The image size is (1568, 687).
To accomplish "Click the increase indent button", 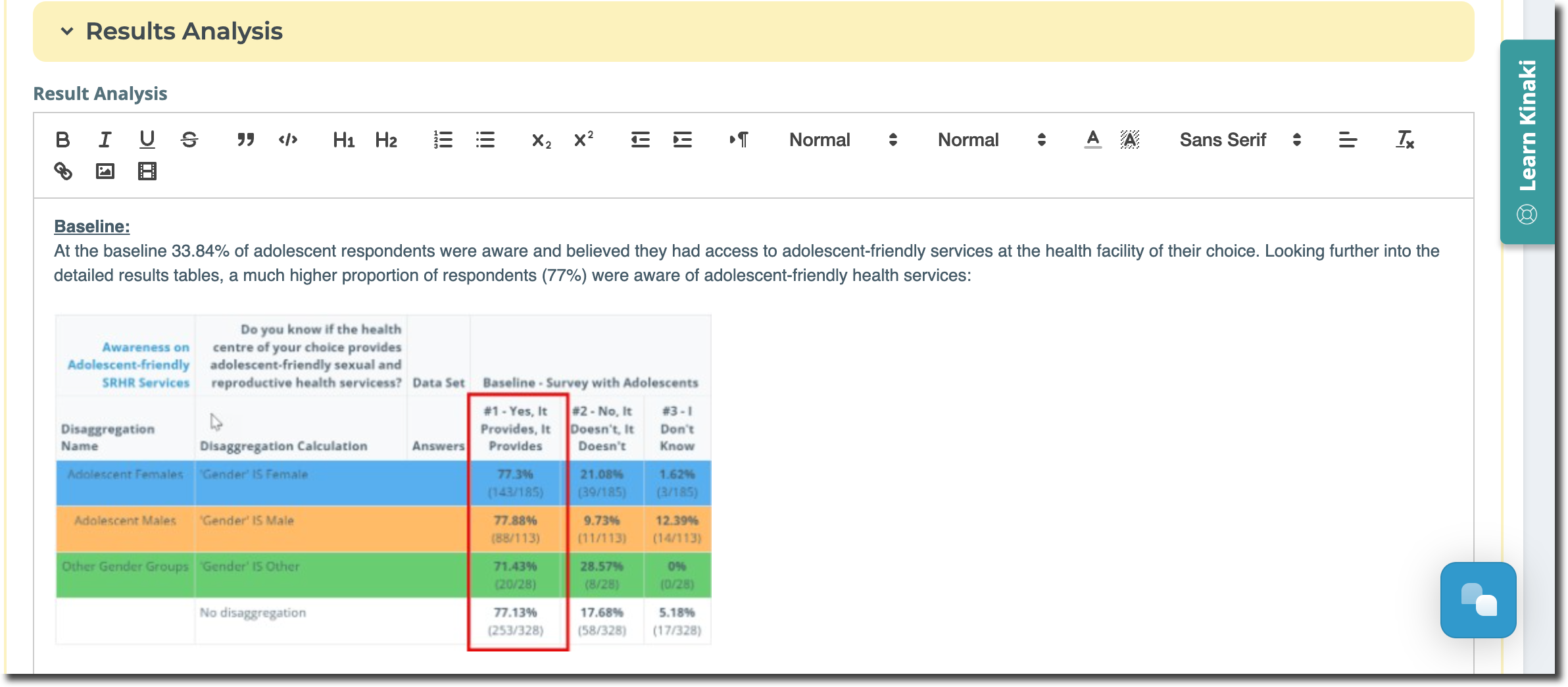I will (681, 140).
